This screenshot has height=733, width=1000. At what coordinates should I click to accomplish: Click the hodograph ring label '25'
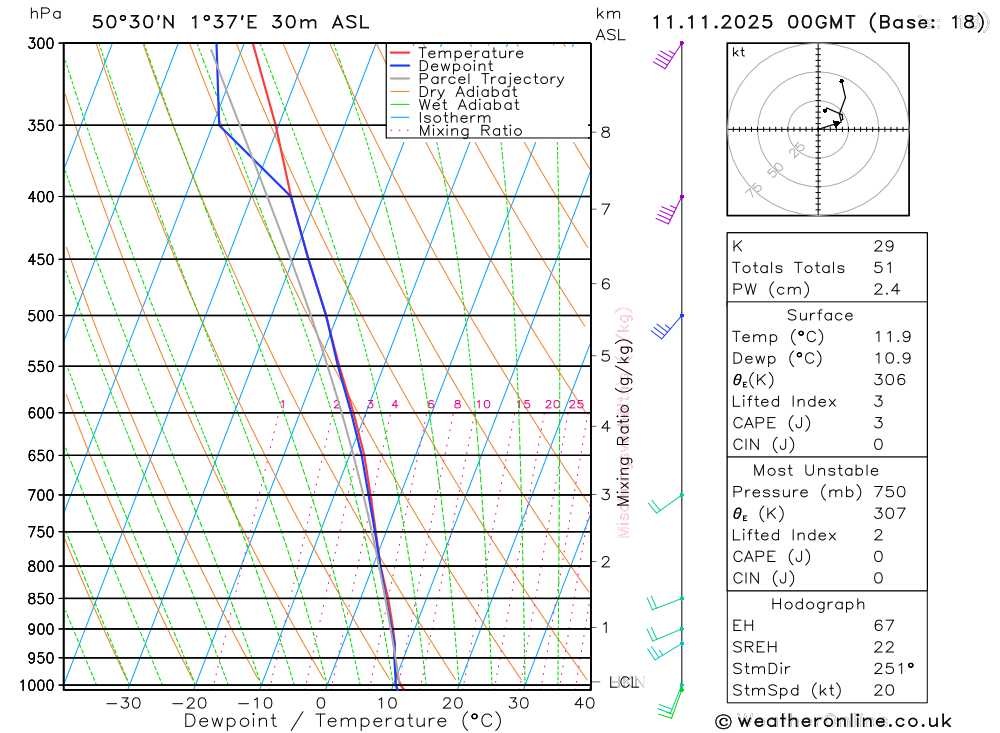click(797, 150)
